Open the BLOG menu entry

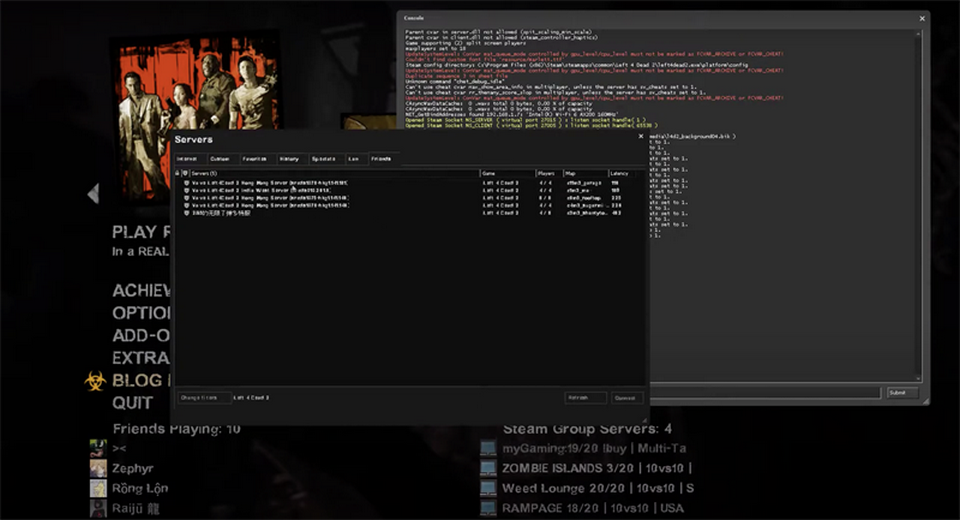(141, 380)
